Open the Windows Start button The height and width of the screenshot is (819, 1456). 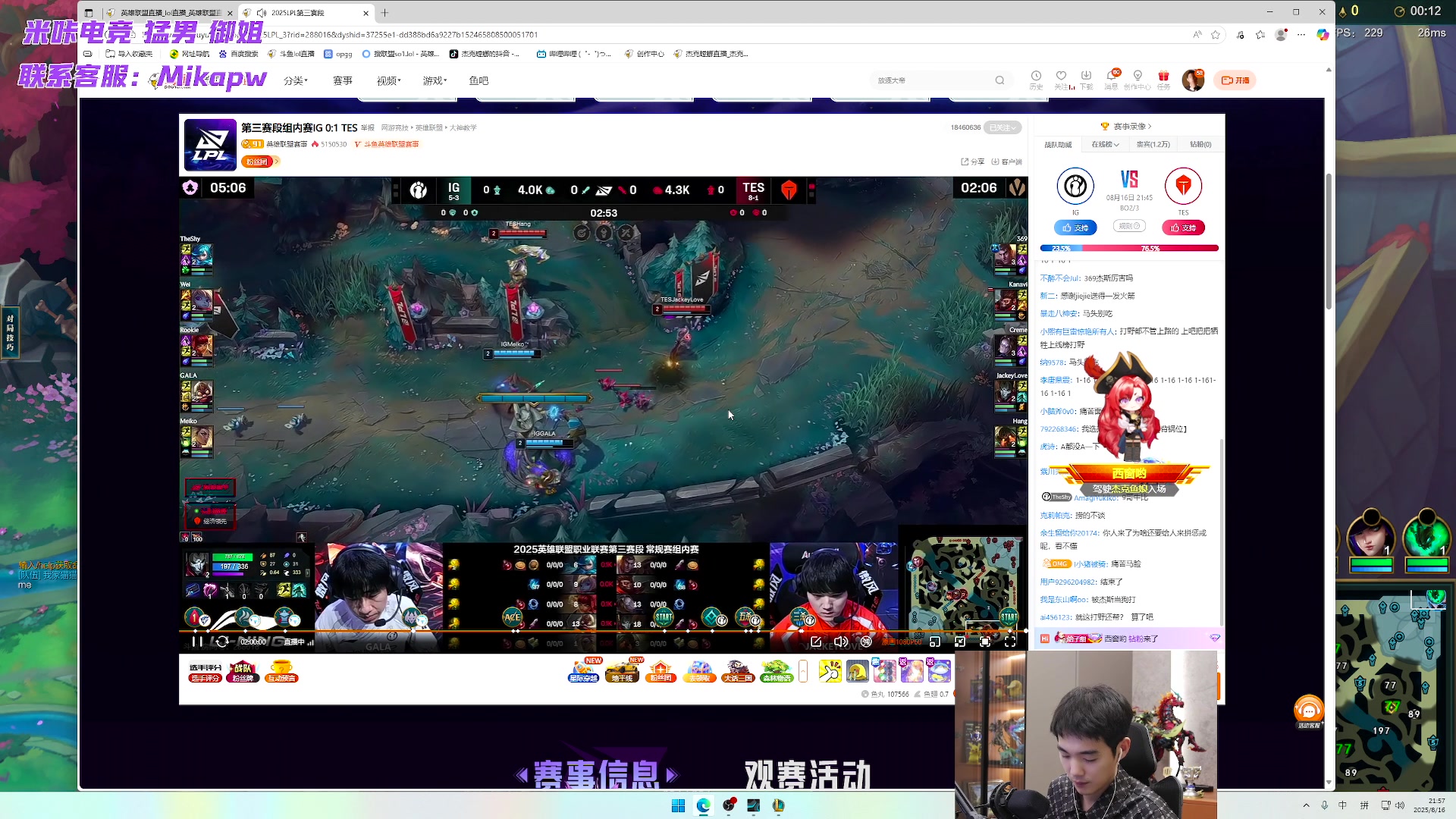678,805
